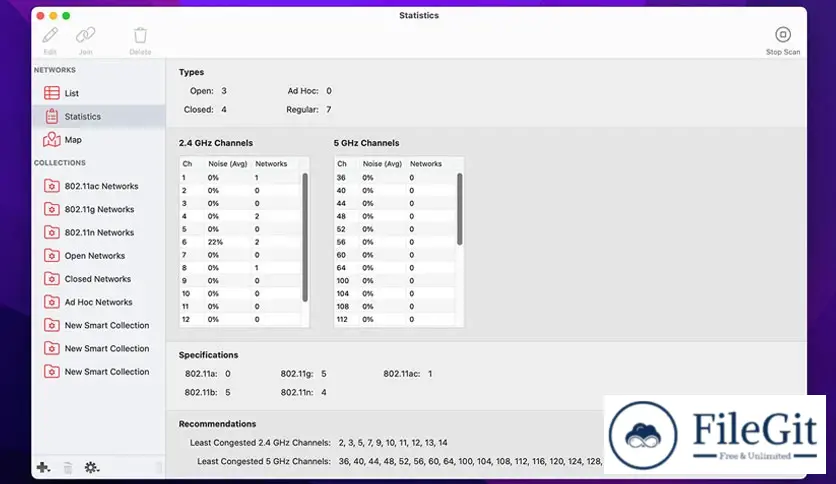This screenshot has height=484, width=836.
Task: Open the 802.11ac Networks collection
Action: click(99, 186)
